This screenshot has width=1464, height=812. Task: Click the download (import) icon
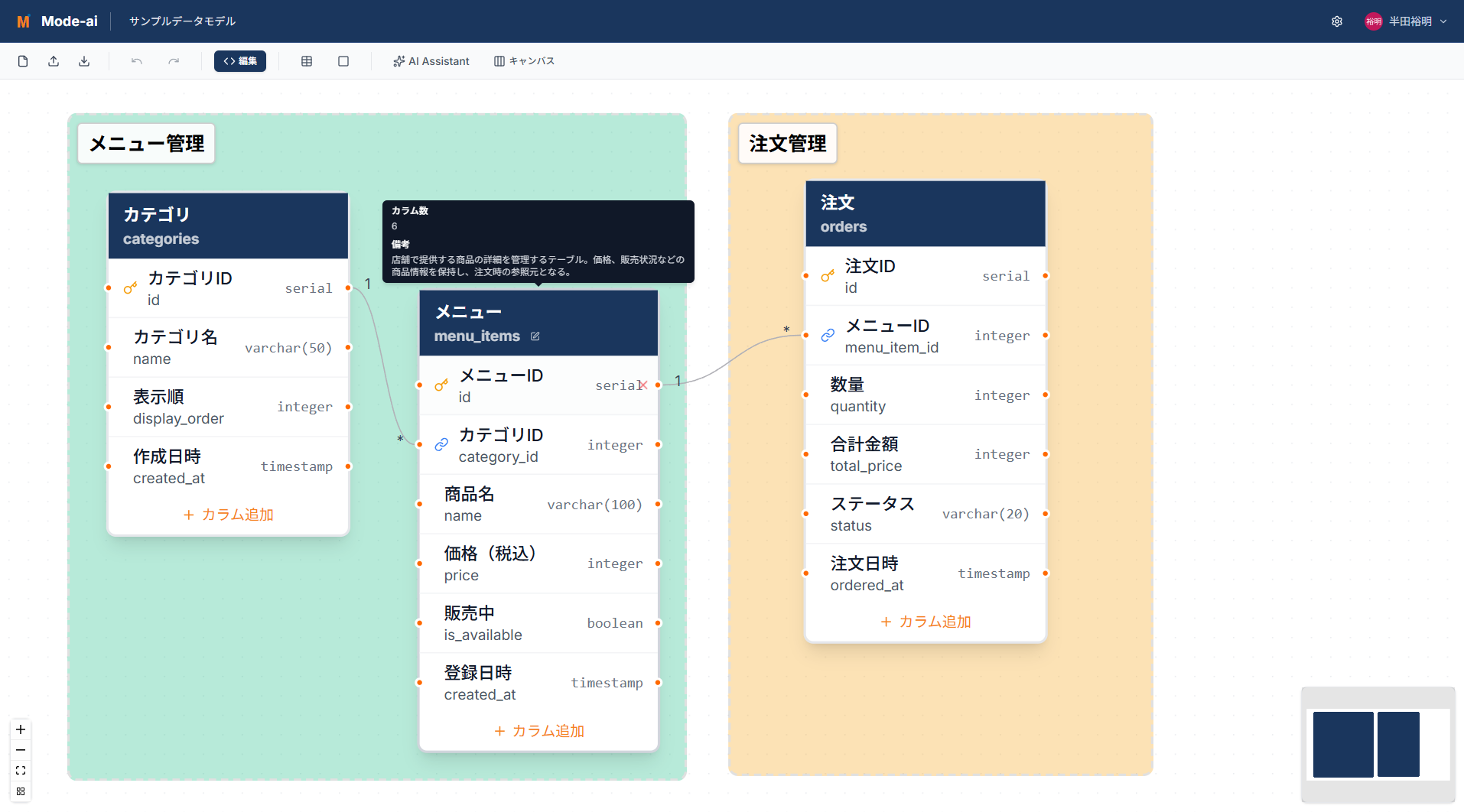(x=84, y=61)
